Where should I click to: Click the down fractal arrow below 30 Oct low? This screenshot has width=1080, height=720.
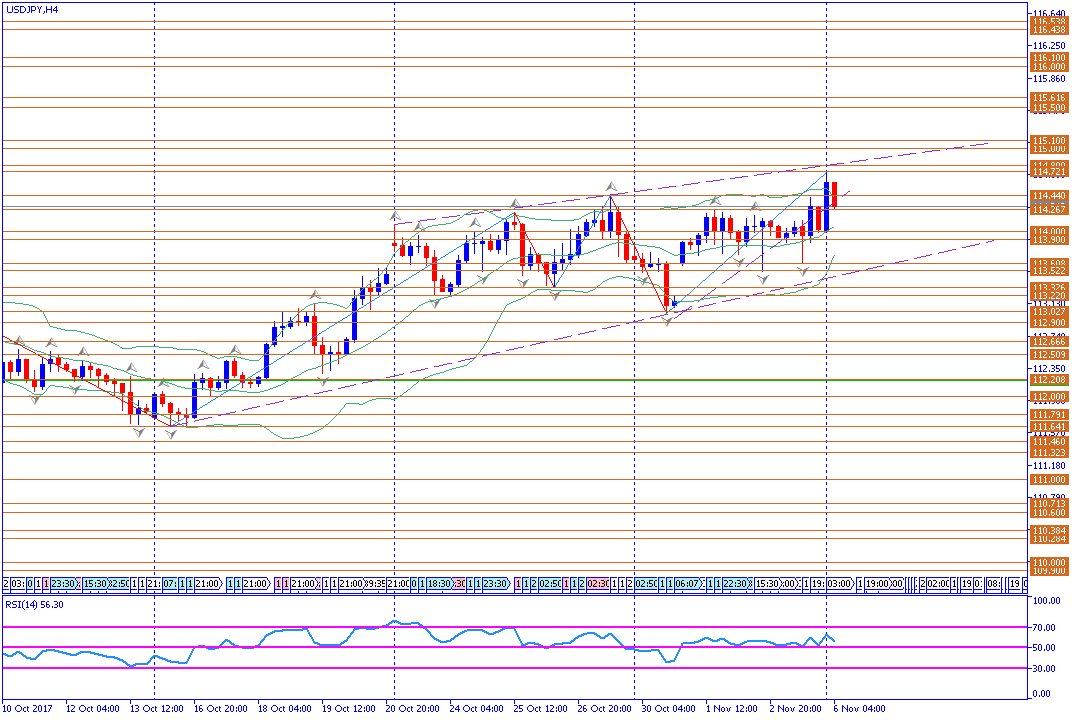pyautogui.click(x=667, y=320)
